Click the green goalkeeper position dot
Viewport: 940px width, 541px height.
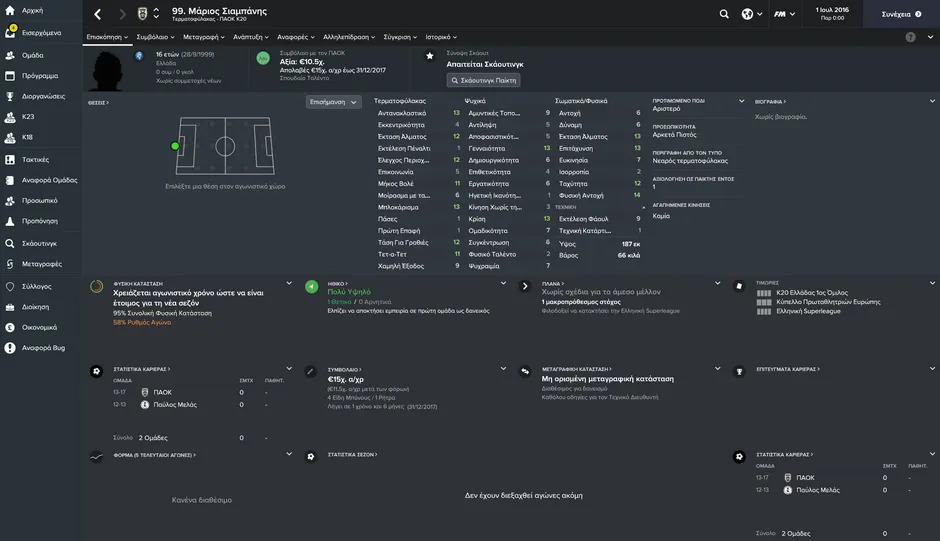tap(175, 146)
